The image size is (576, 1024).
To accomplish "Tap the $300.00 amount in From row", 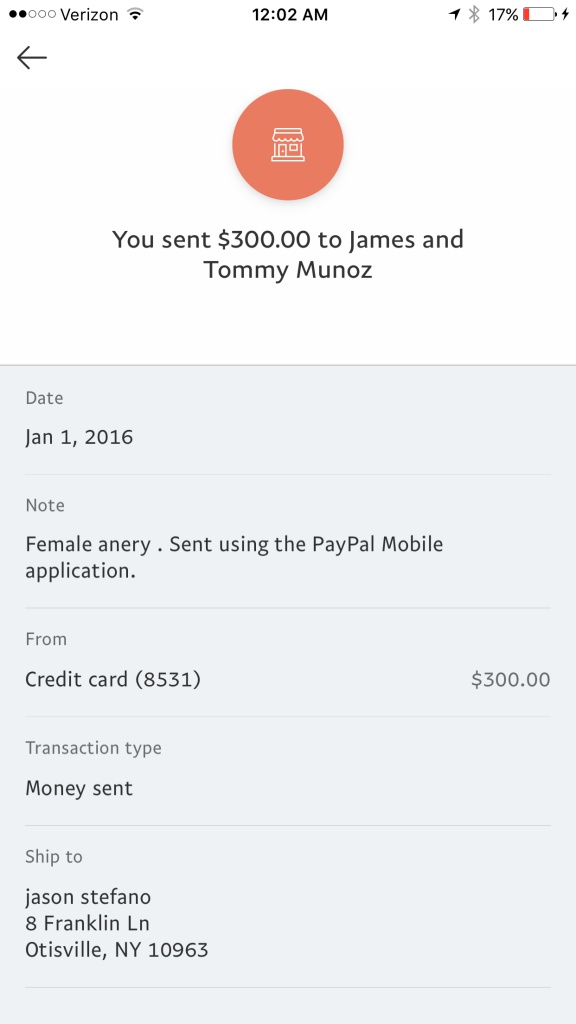I will [x=511, y=680].
